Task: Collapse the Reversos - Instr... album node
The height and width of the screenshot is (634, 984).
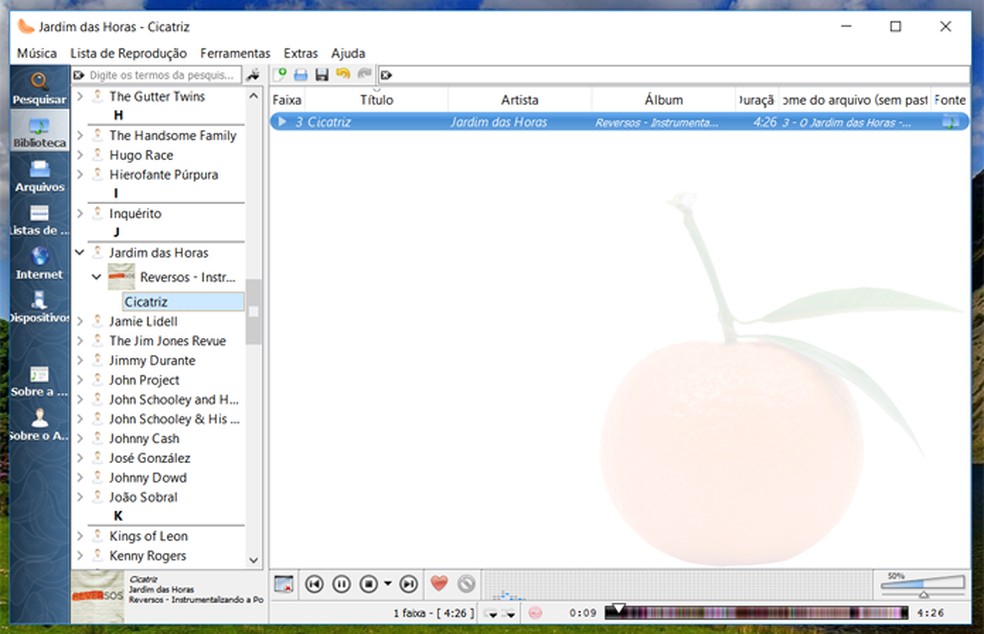Action: click(97, 276)
